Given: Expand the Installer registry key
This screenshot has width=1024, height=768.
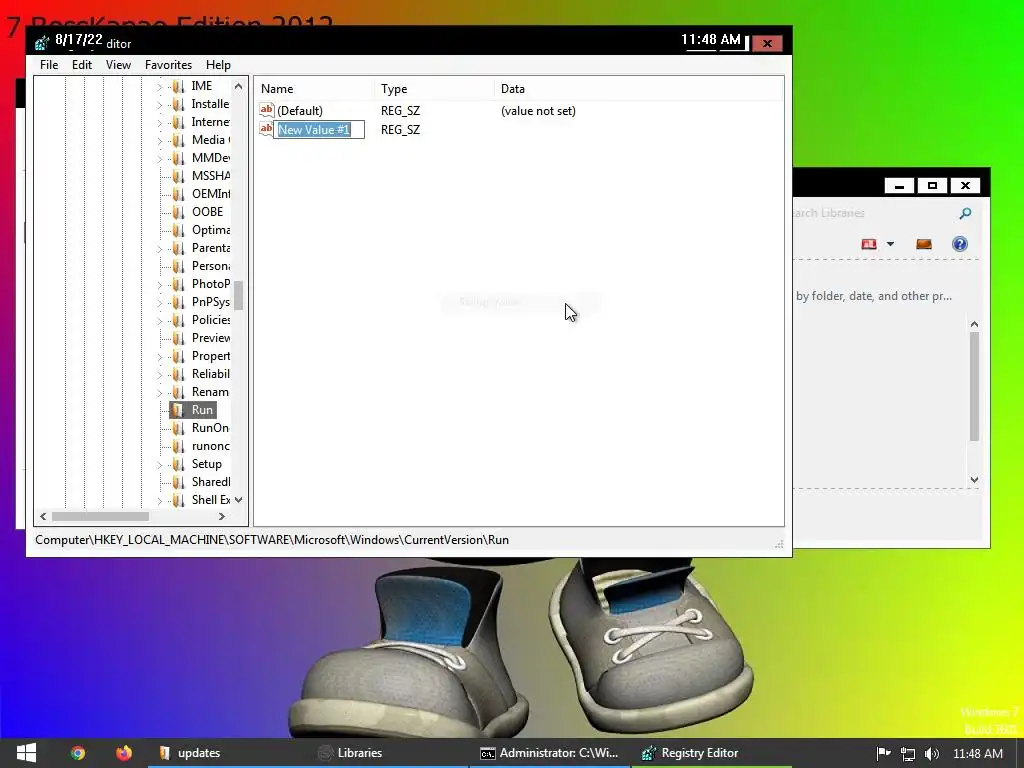Looking at the screenshot, I should pos(159,104).
